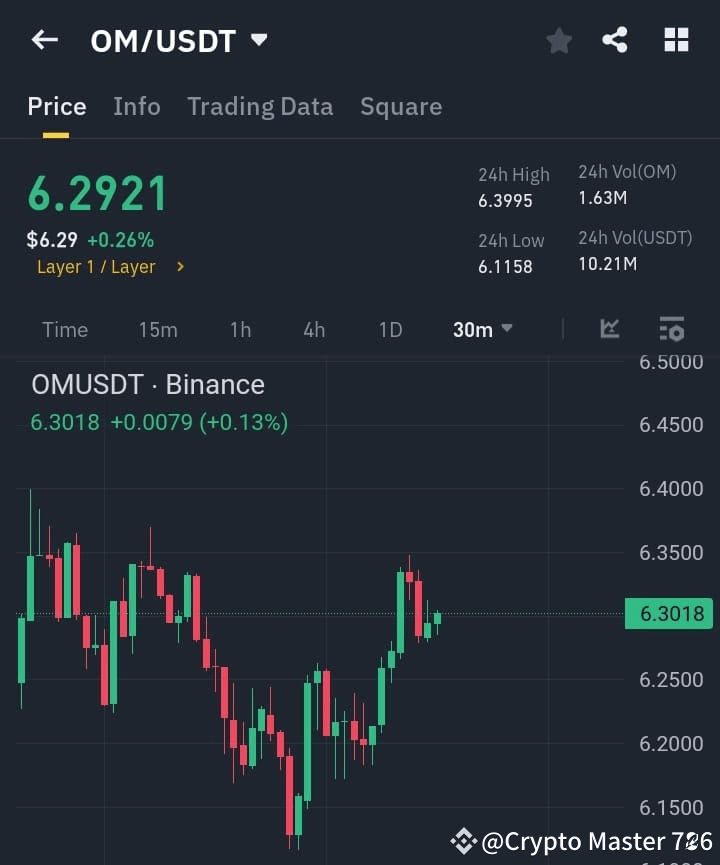Expand the 30m timeframe dropdown
The image size is (720, 865).
482,329
